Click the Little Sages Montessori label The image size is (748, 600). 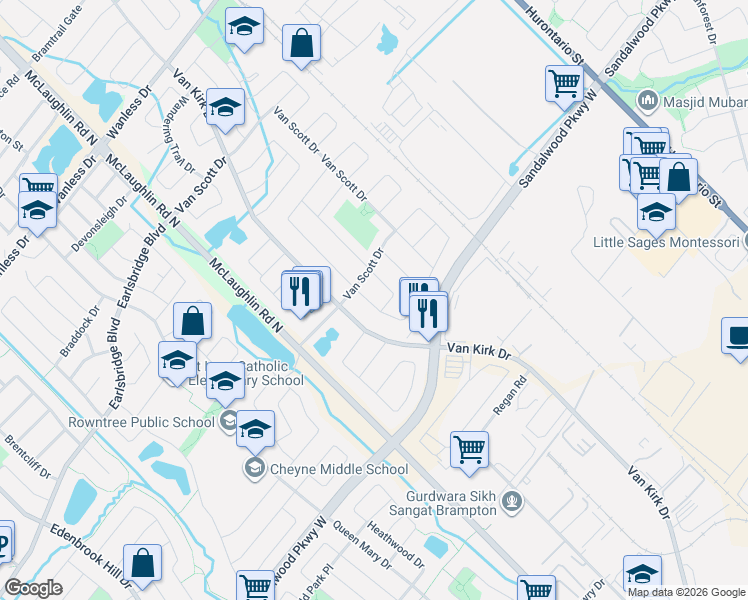pos(666,242)
